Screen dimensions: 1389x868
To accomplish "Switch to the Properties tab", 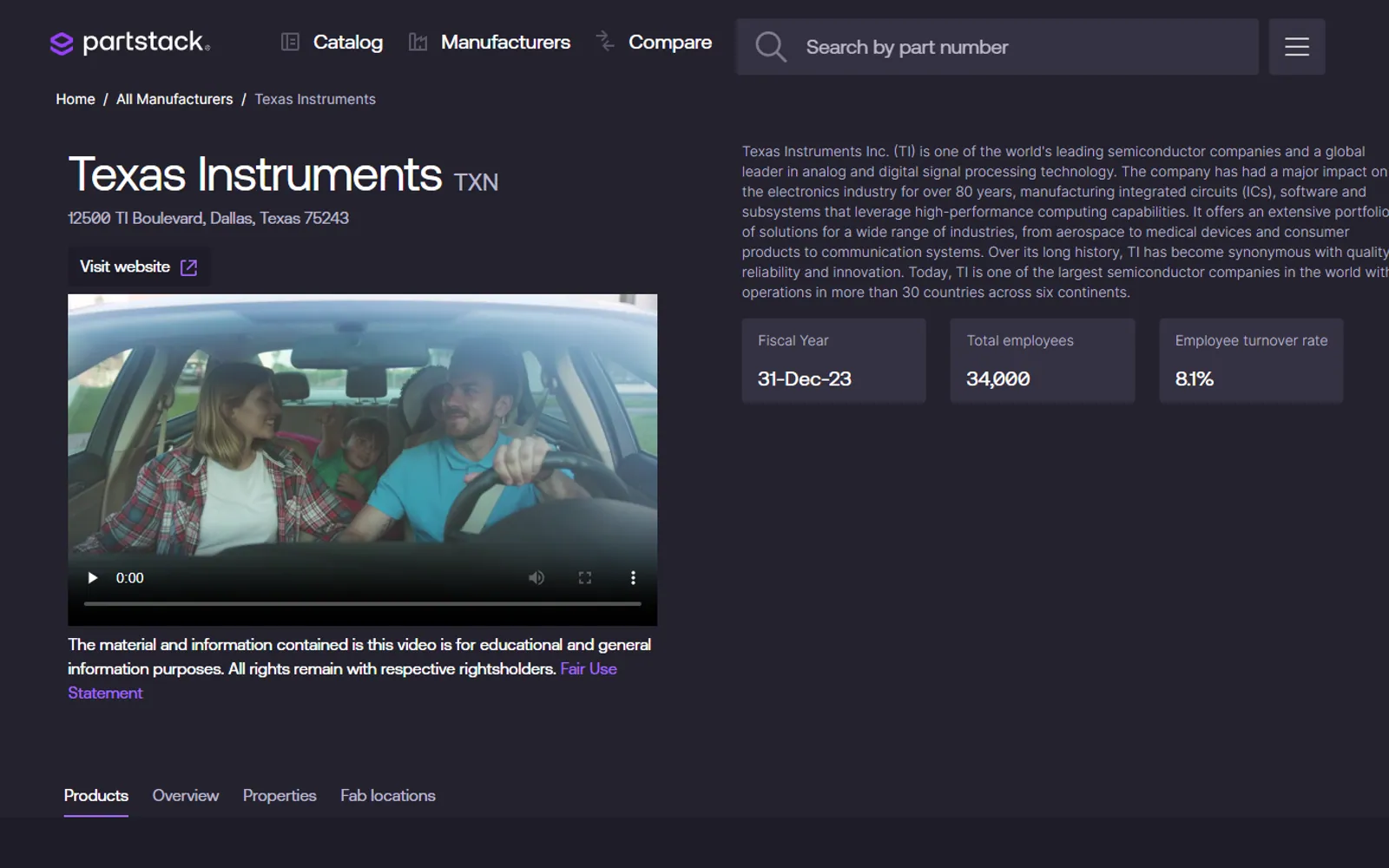I will point(280,796).
